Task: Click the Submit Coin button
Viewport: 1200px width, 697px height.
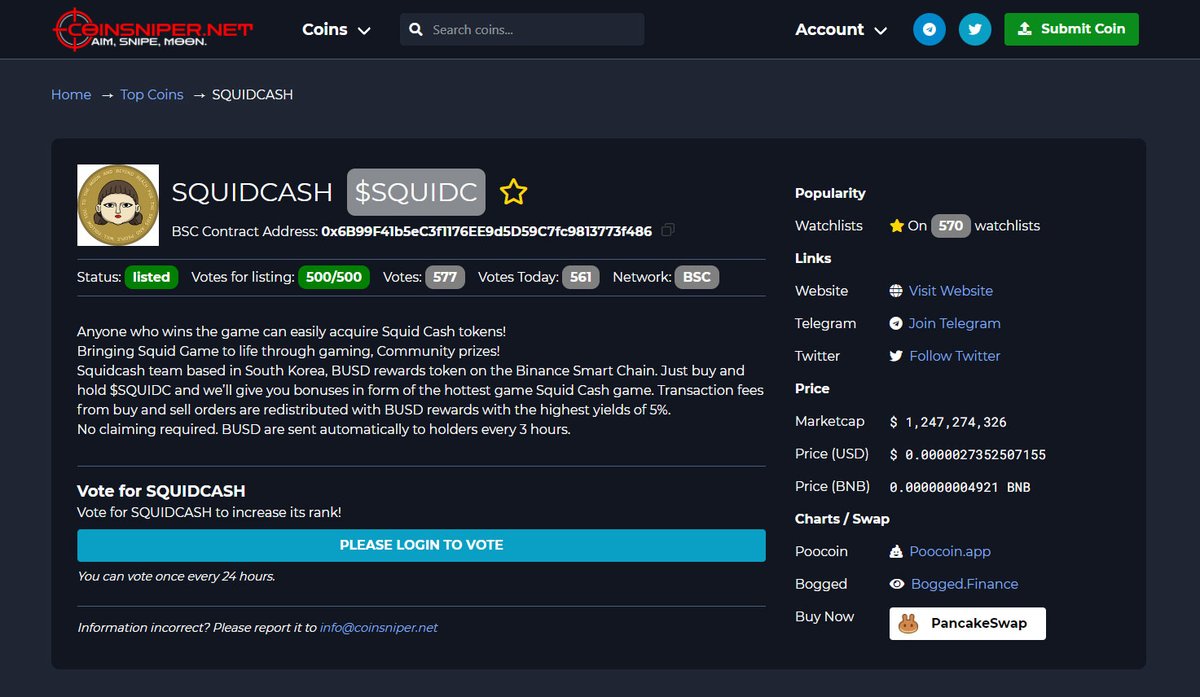Action: click(1071, 29)
